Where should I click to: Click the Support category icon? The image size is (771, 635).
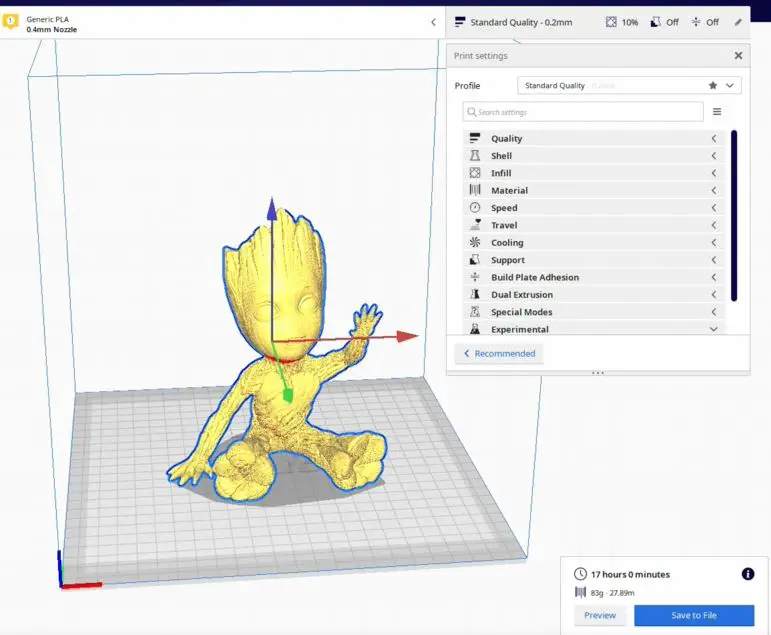pyautogui.click(x=474, y=259)
